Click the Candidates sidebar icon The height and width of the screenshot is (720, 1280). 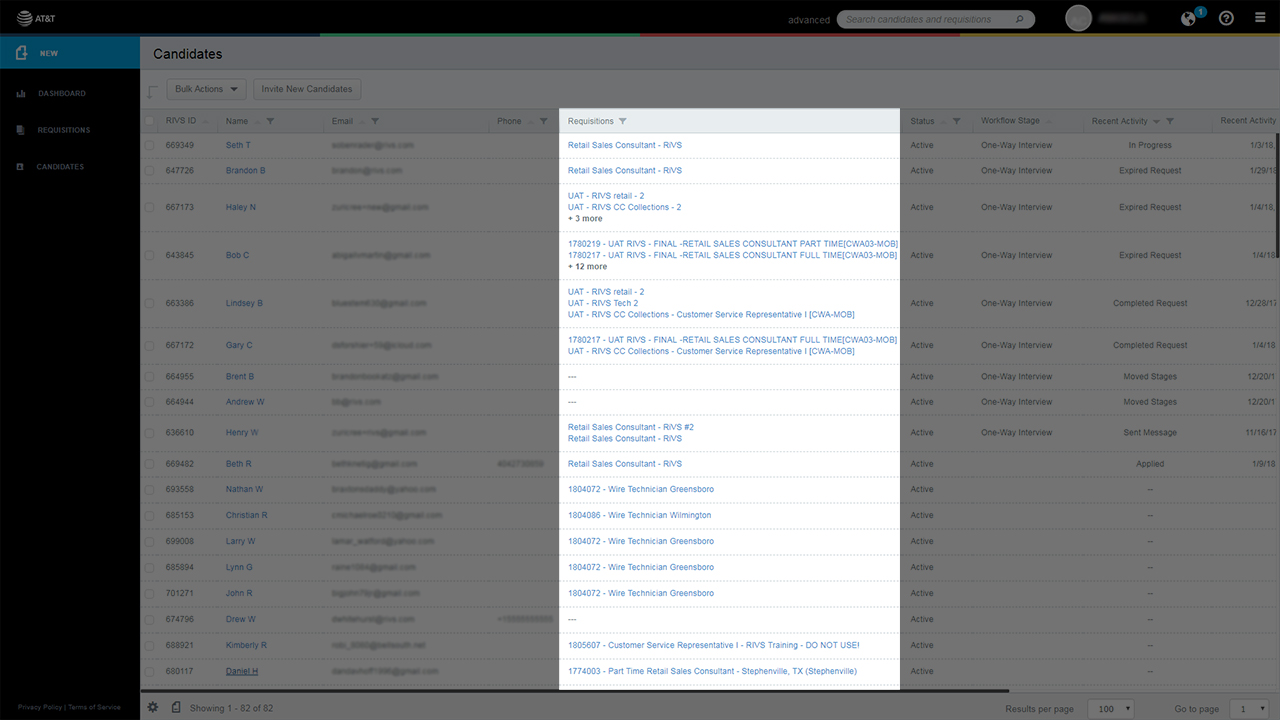tap(20, 167)
